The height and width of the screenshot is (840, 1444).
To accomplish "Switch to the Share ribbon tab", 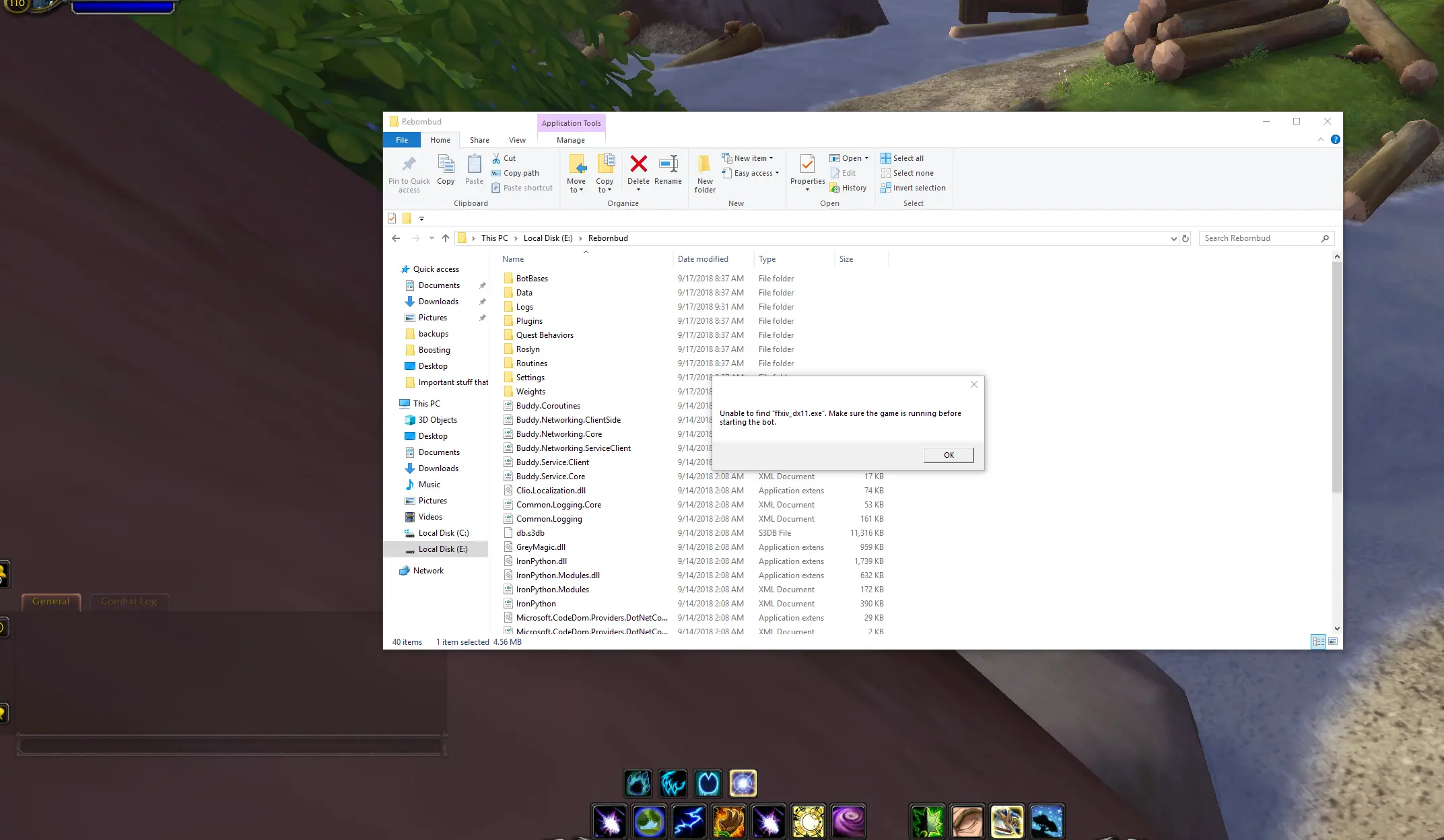I will click(479, 140).
